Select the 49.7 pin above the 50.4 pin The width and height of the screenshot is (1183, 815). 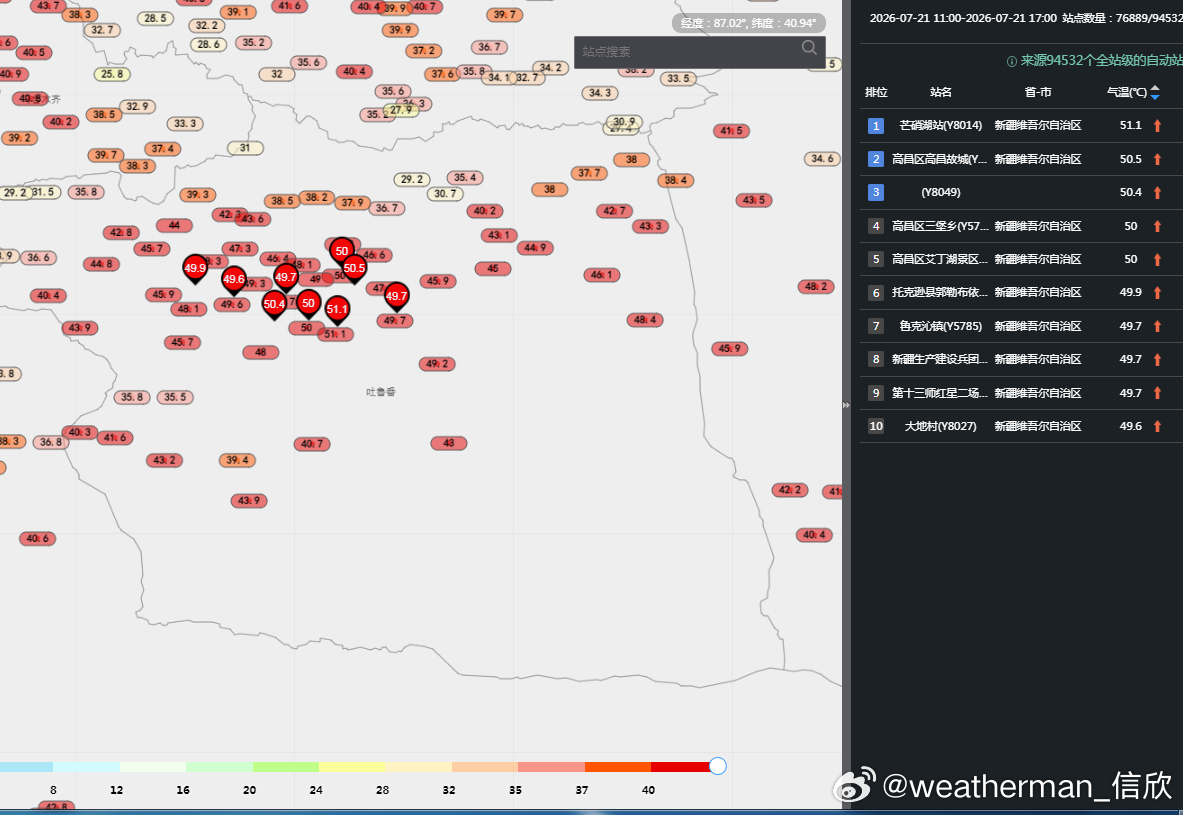pos(285,278)
